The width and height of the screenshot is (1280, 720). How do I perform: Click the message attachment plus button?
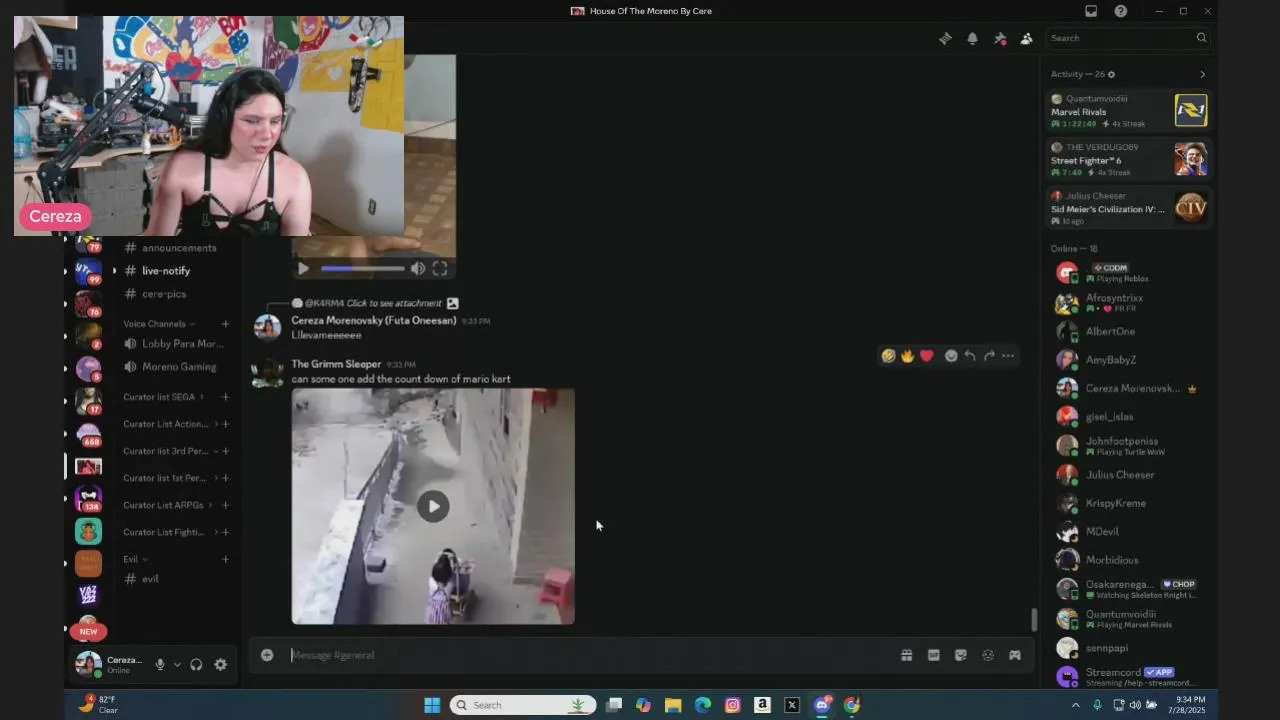point(267,655)
